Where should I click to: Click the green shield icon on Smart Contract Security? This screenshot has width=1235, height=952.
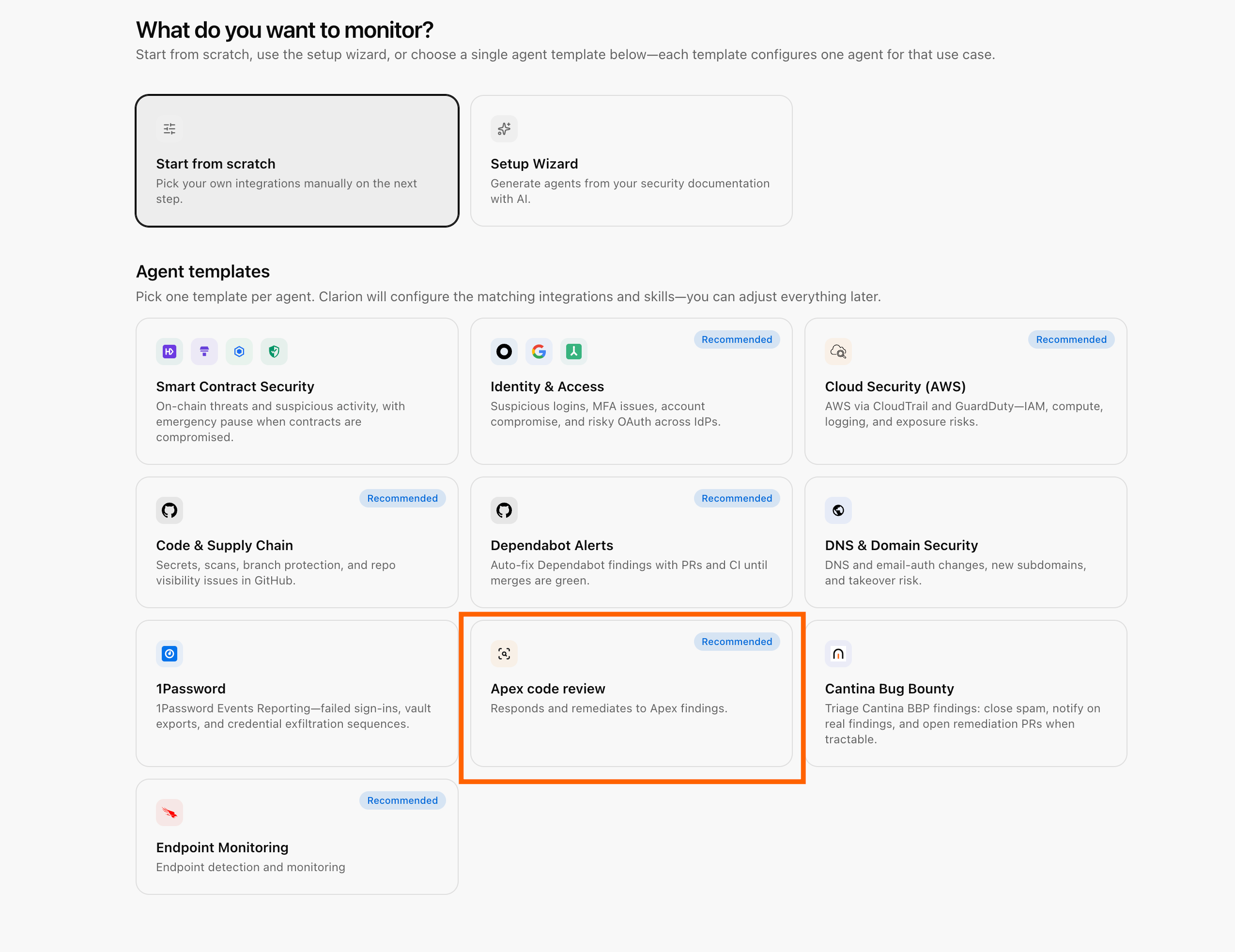[274, 352]
